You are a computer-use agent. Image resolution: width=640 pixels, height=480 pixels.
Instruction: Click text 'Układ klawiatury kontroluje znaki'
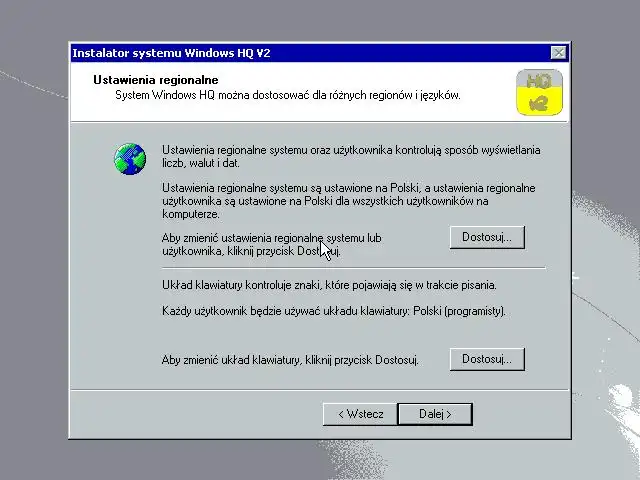241,285
